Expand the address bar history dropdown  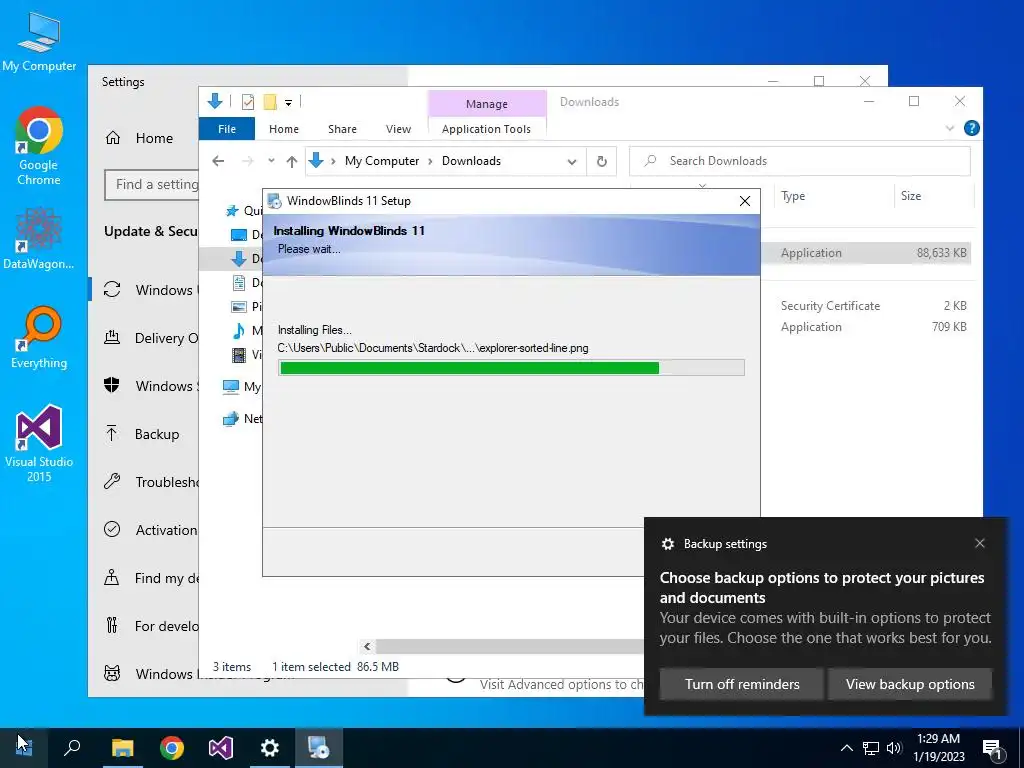tap(572, 161)
